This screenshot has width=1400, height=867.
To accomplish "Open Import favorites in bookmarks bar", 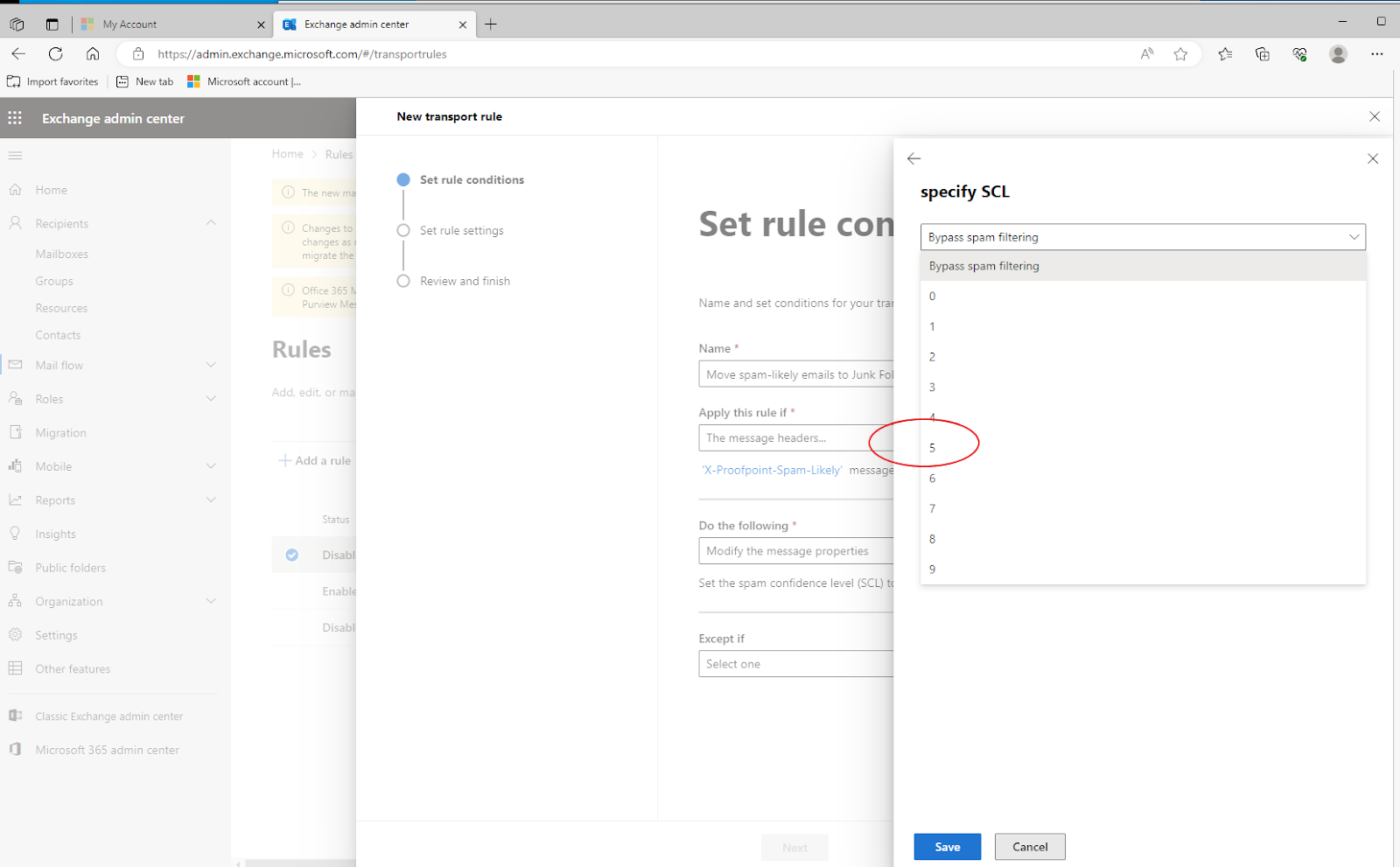I will pos(52,81).
